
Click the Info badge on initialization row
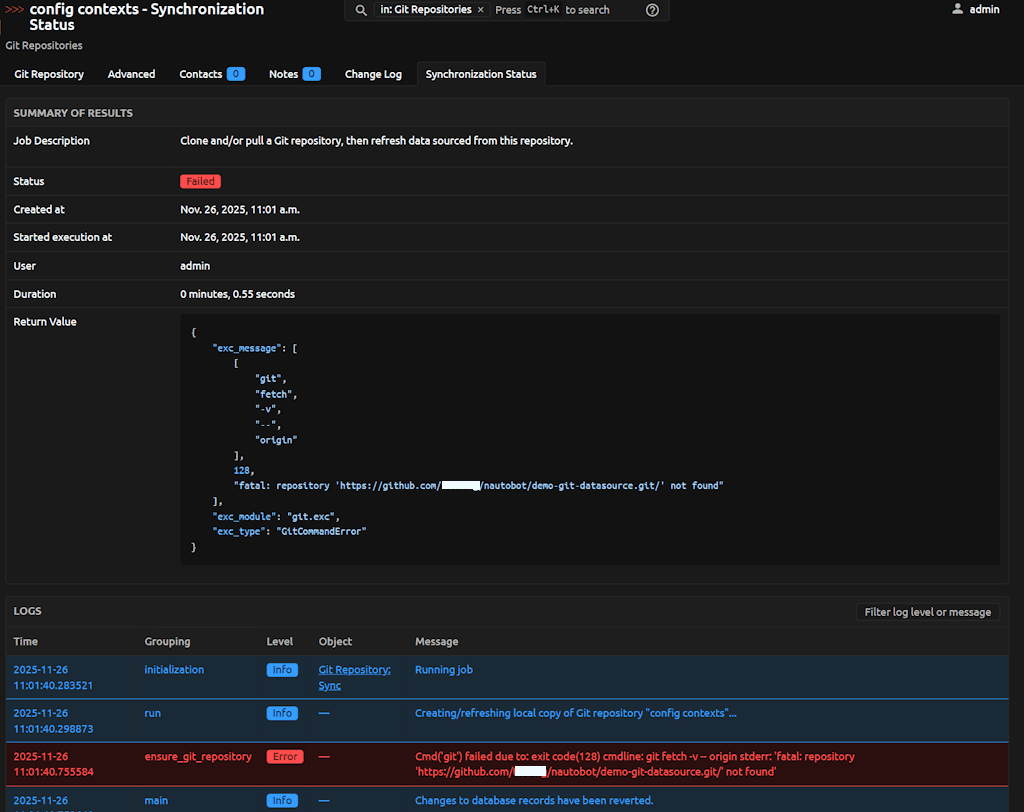coord(282,670)
